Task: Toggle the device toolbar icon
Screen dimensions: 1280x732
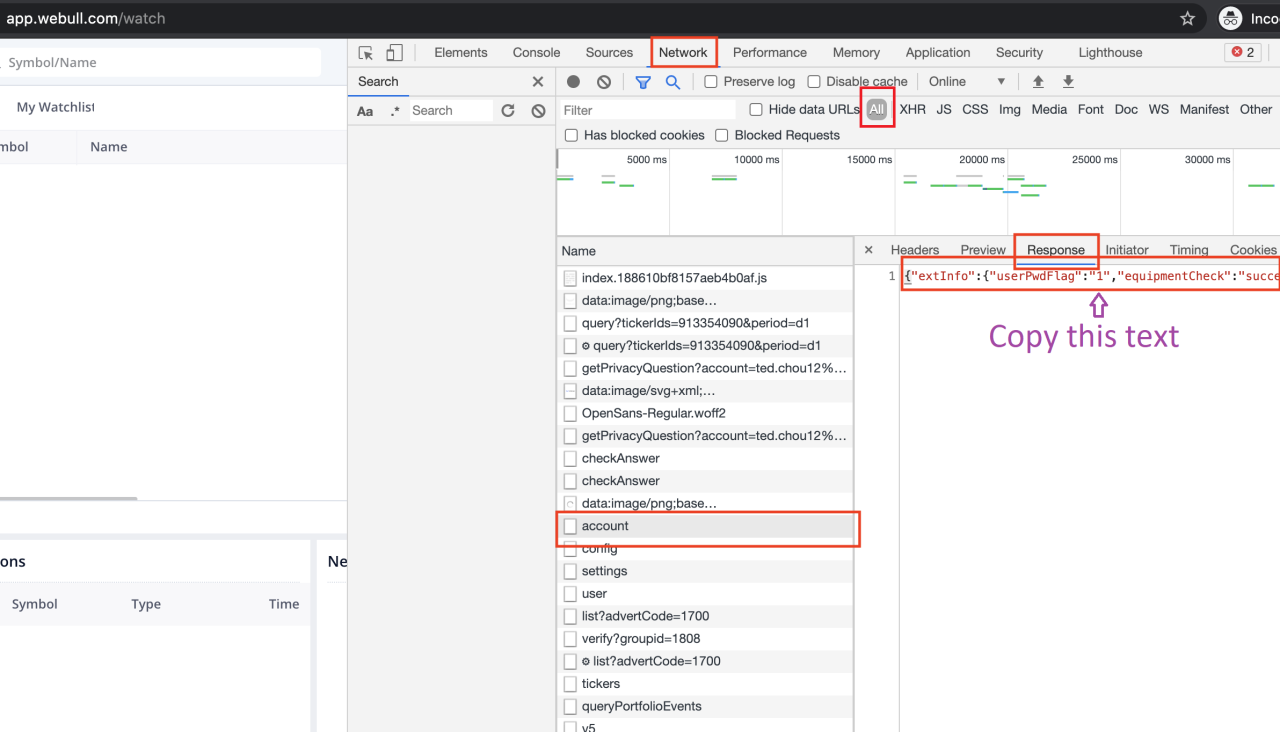Action: pos(395,53)
